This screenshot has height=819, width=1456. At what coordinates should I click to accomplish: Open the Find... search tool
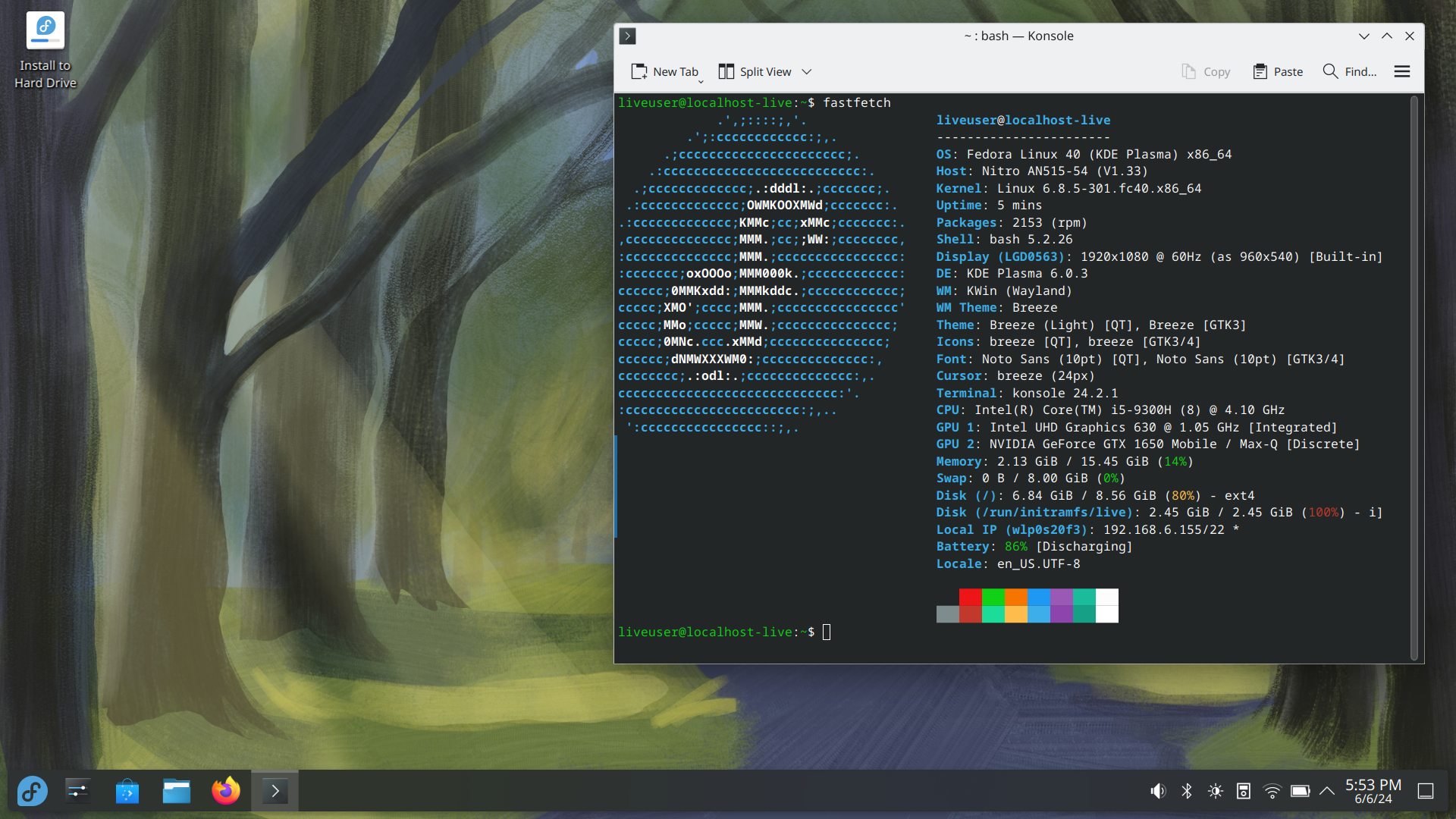[x=1350, y=71]
